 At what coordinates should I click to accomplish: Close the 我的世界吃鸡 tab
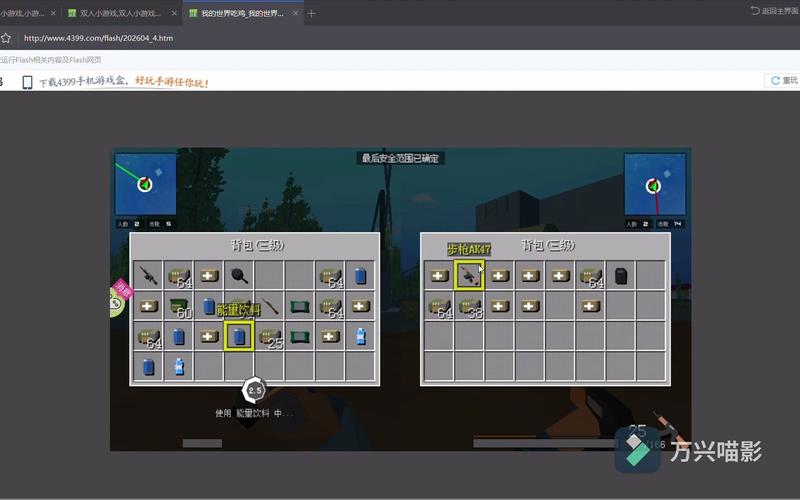click(x=295, y=13)
